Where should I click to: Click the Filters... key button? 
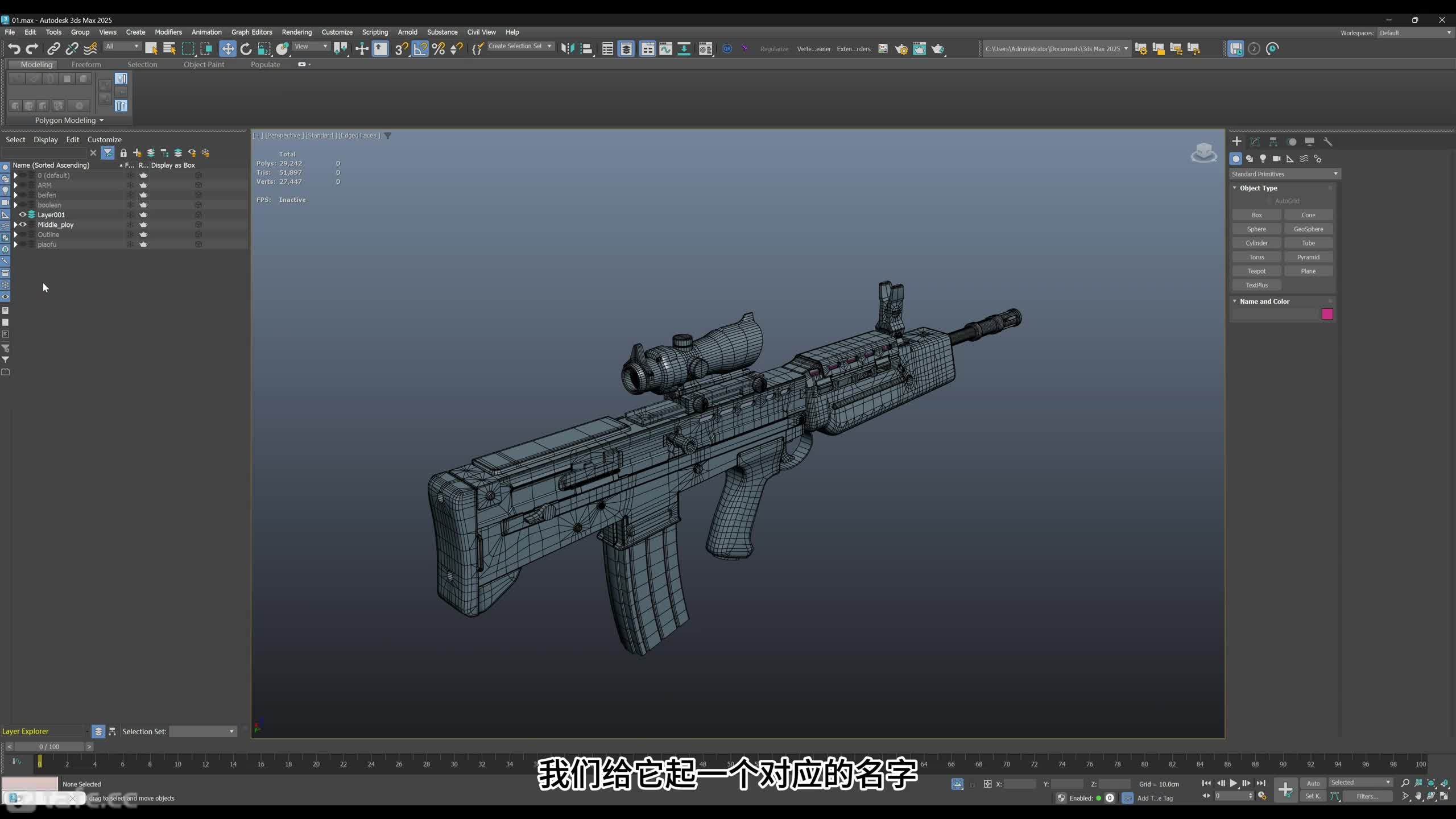click(x=1367, y=796)
